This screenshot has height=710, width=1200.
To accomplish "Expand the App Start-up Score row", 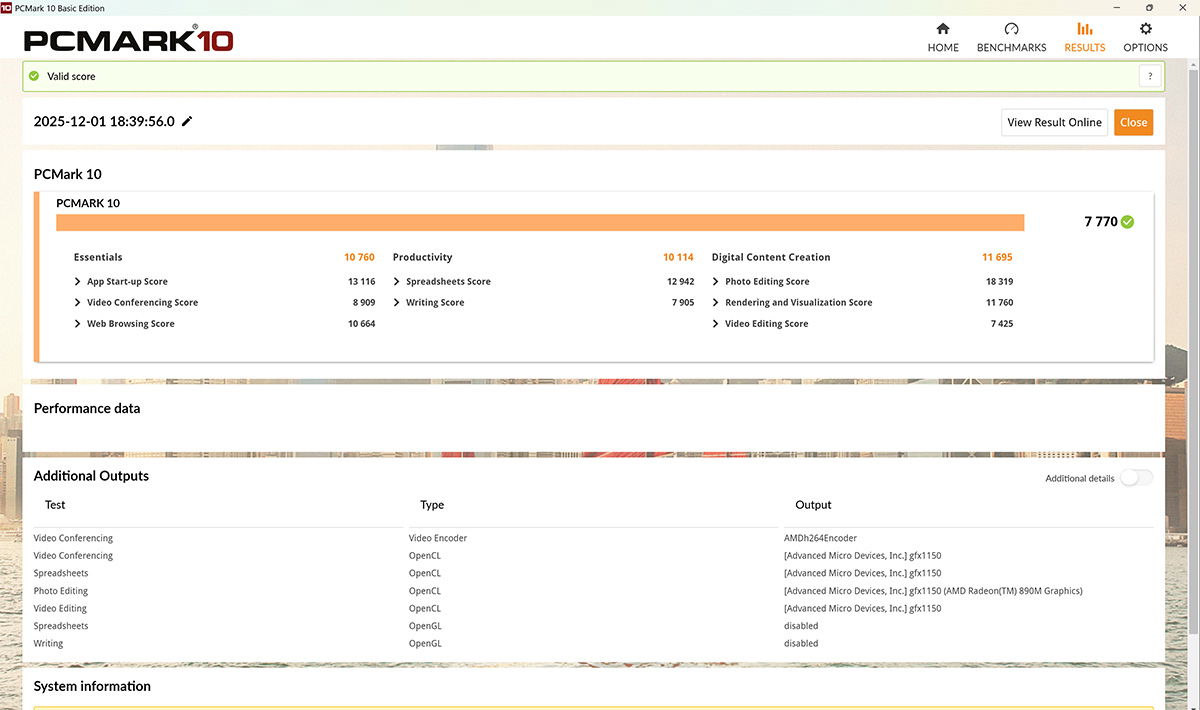I will click(78, 282).
